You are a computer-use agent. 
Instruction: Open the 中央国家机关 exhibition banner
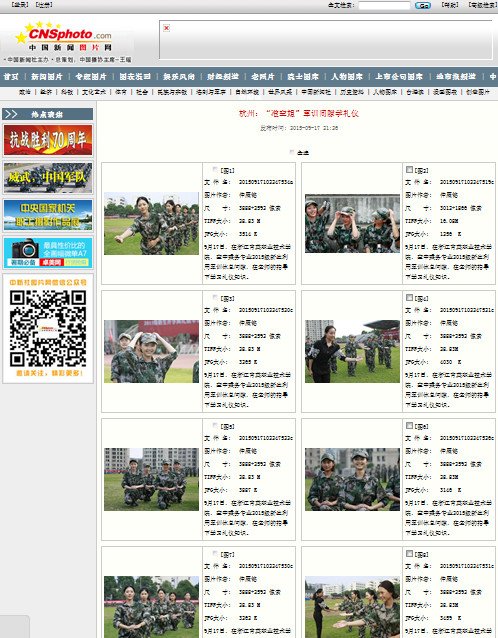click(x=48, y=215)
